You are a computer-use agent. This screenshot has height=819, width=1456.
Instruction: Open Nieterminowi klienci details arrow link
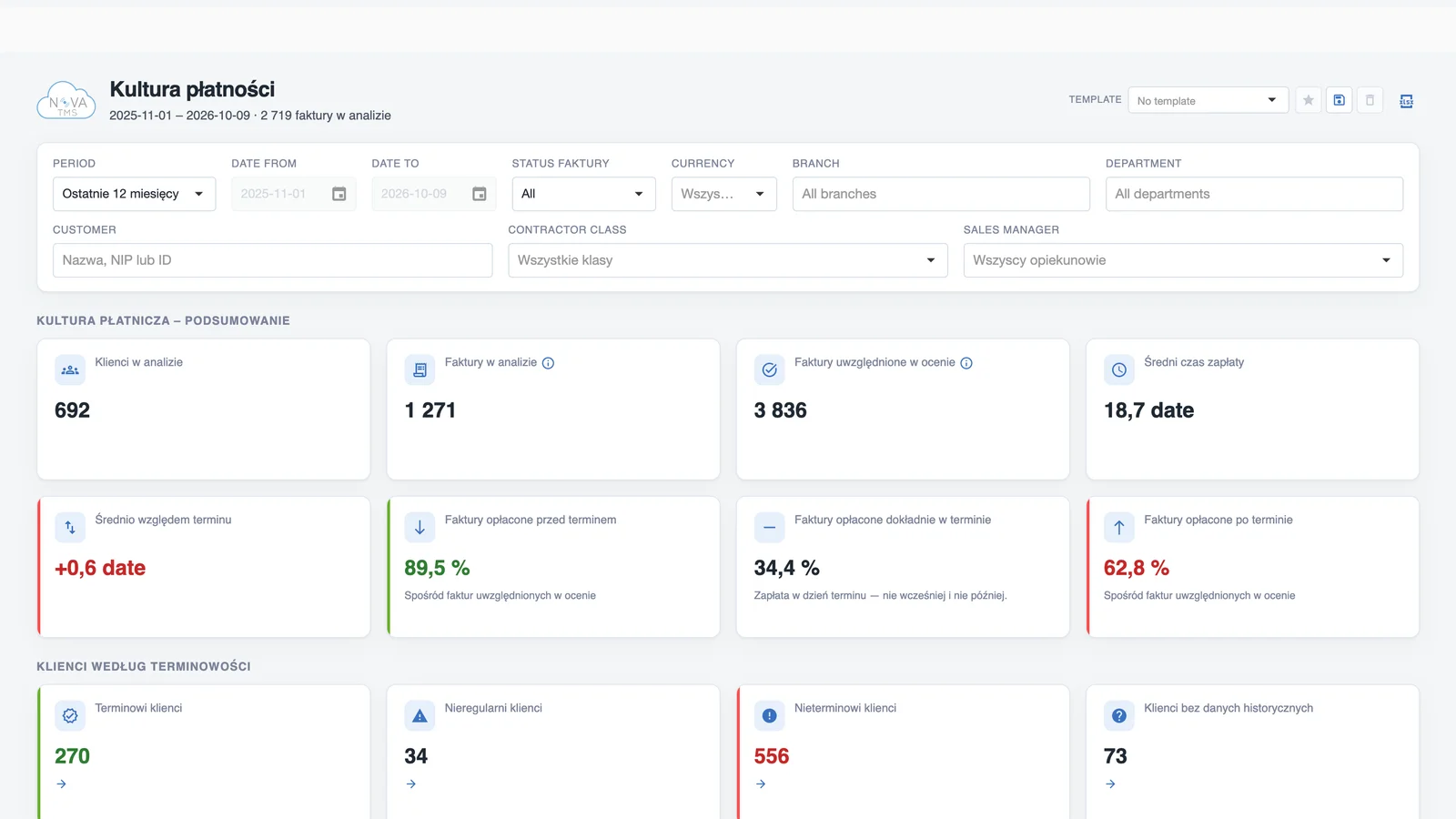[x=761, y=784]
